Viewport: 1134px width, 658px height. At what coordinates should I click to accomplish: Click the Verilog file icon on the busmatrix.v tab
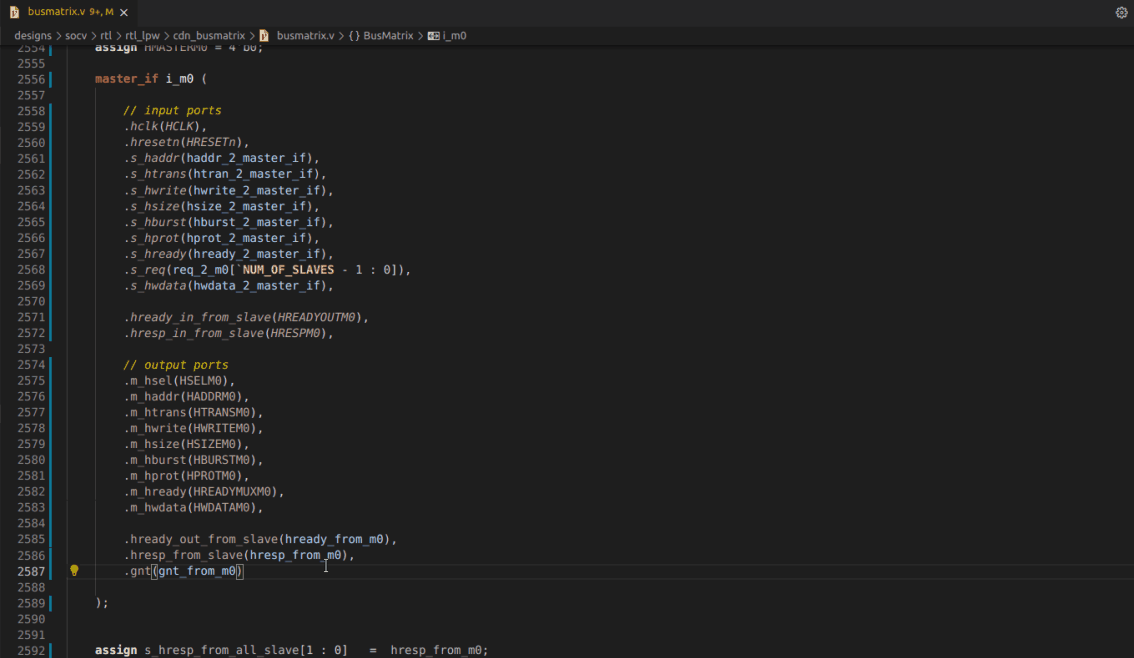(x=14, y=13)
